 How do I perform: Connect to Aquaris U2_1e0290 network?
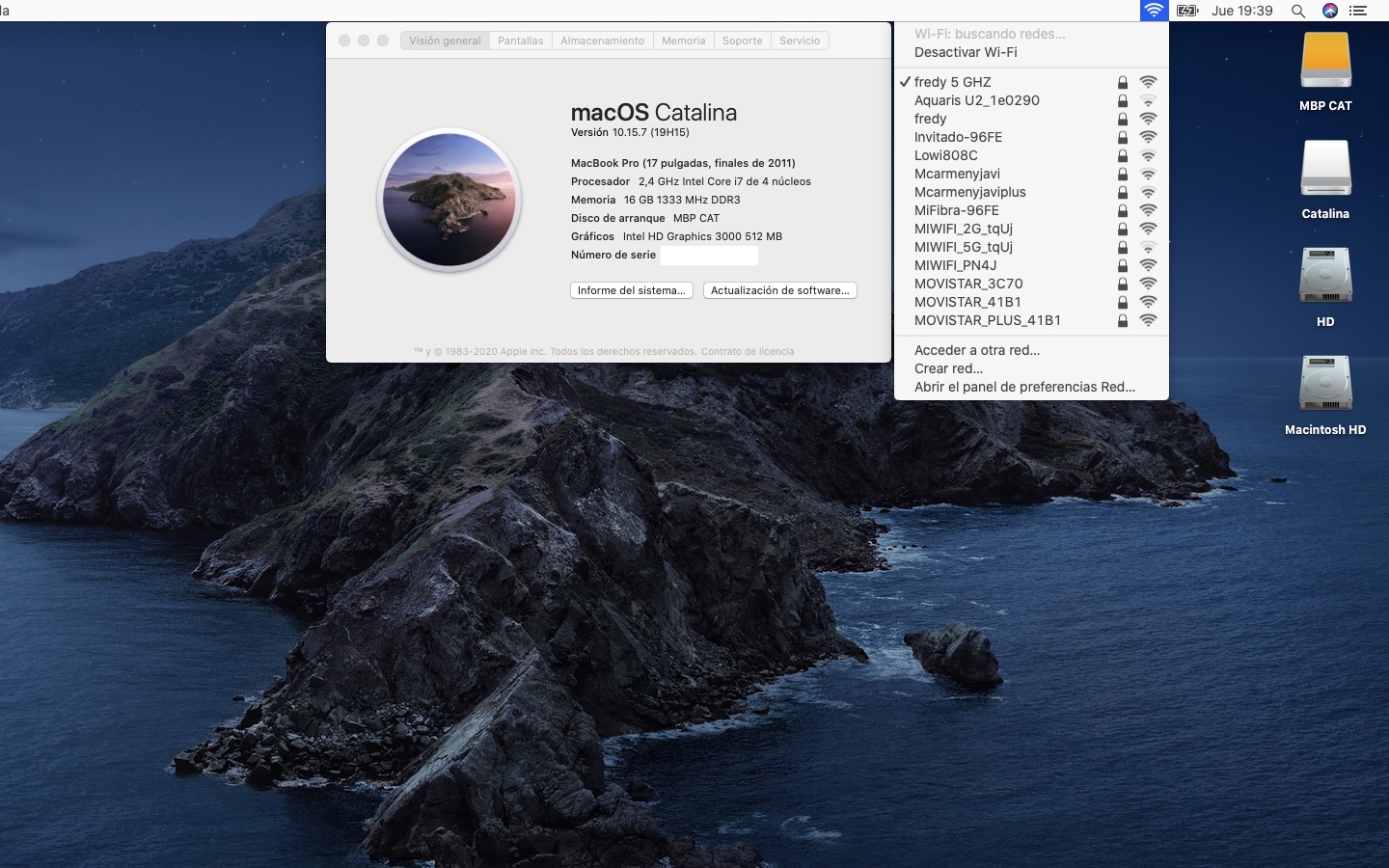(x=1031, y=100)
